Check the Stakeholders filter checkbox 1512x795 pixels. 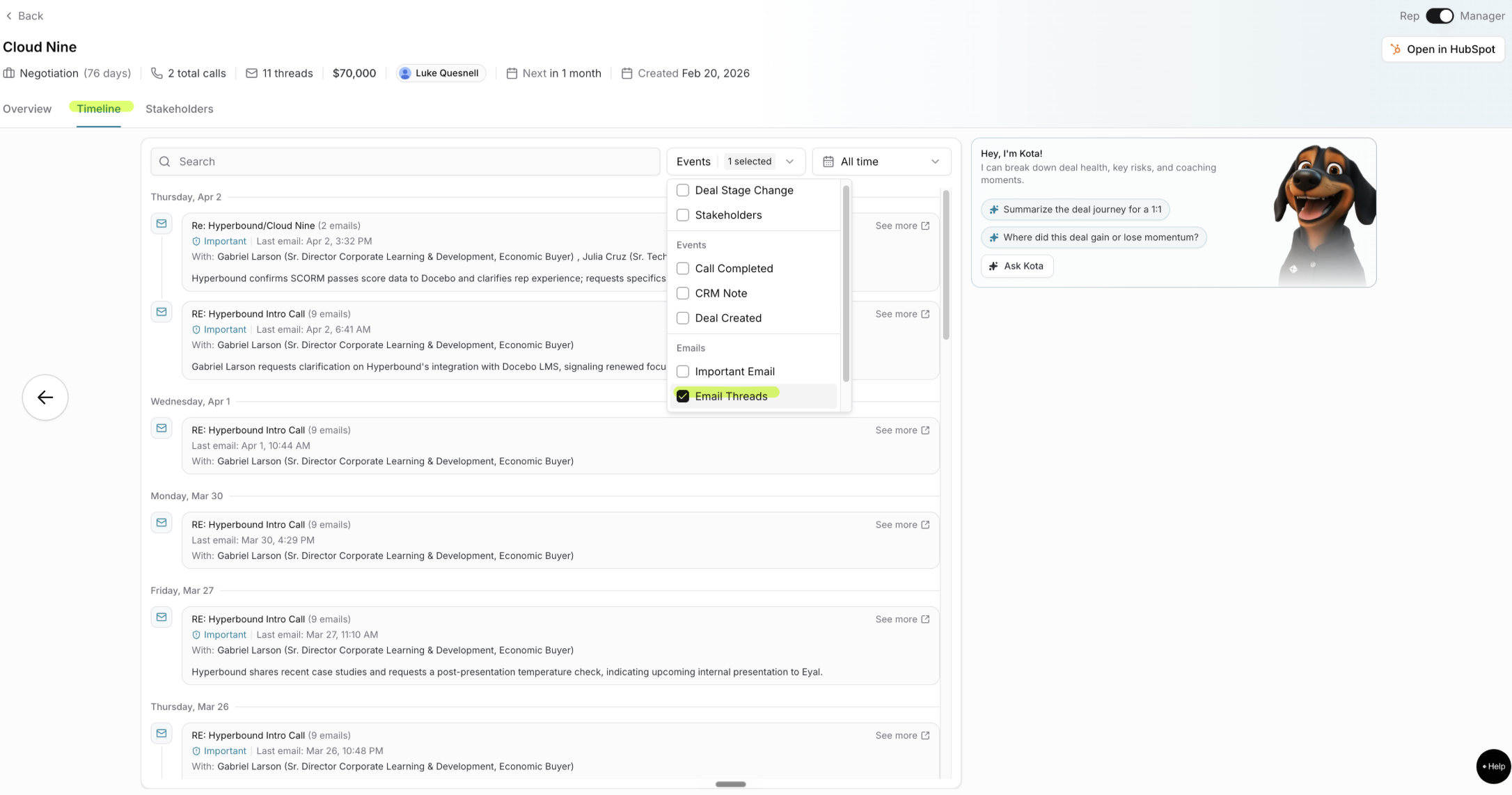click(x=683, y=215)
